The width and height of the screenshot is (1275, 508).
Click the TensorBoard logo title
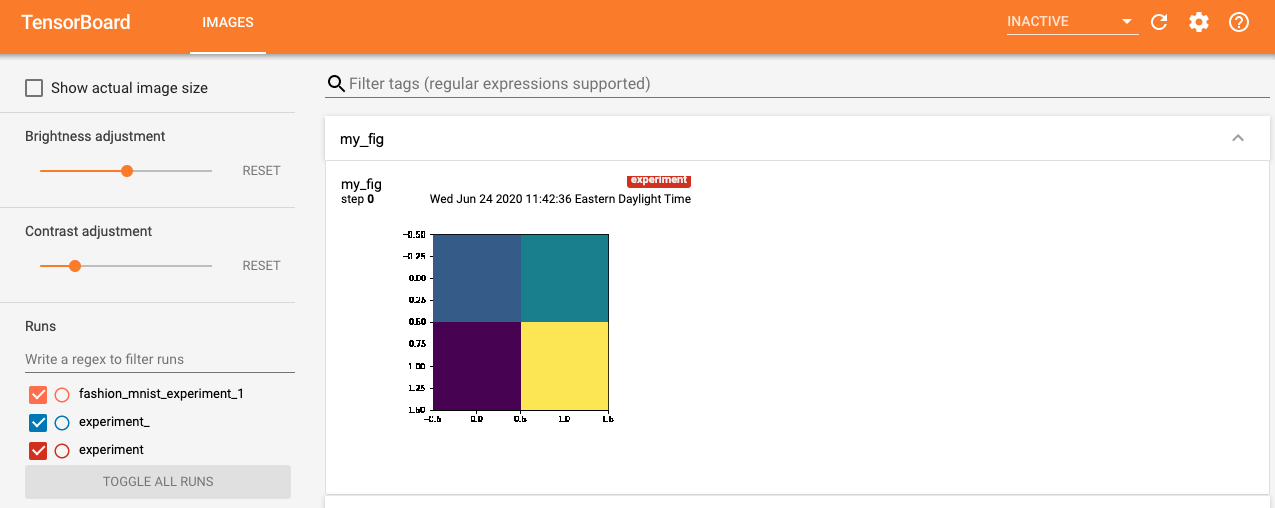(x=76, y=22)
